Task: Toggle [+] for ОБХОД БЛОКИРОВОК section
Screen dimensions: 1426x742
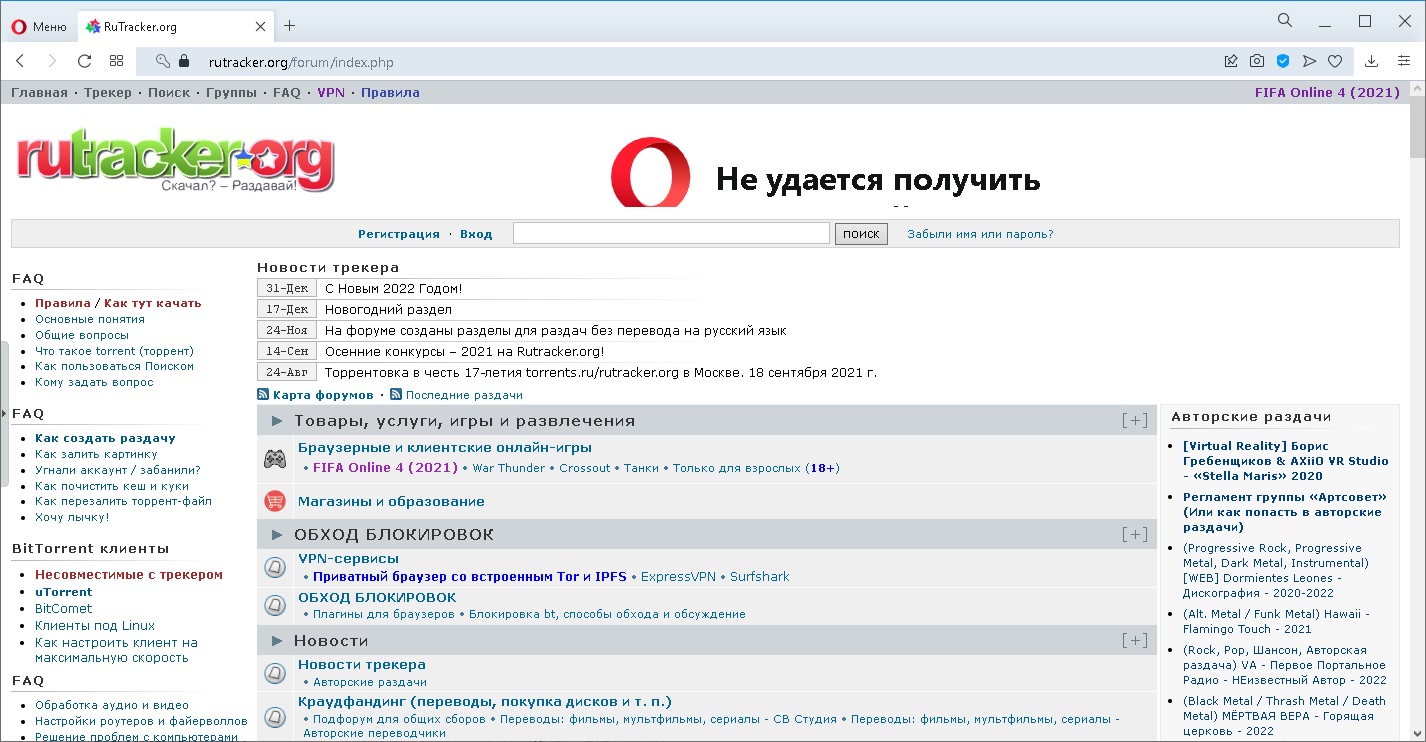Action: pos(1135,534)
